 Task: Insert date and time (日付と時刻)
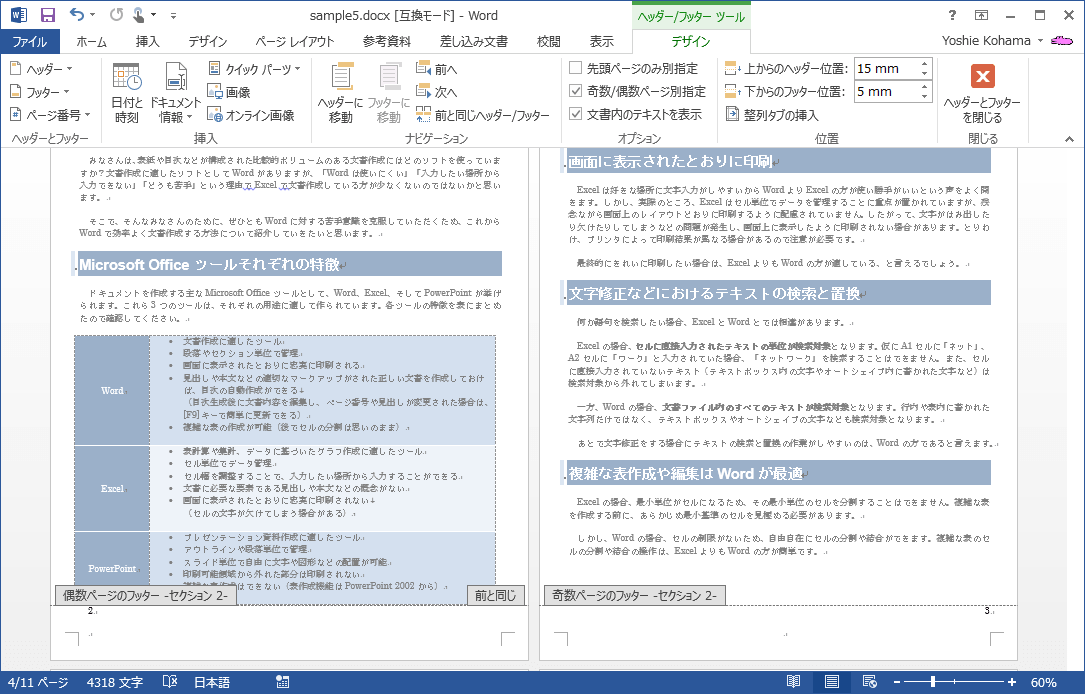point(127,93)
